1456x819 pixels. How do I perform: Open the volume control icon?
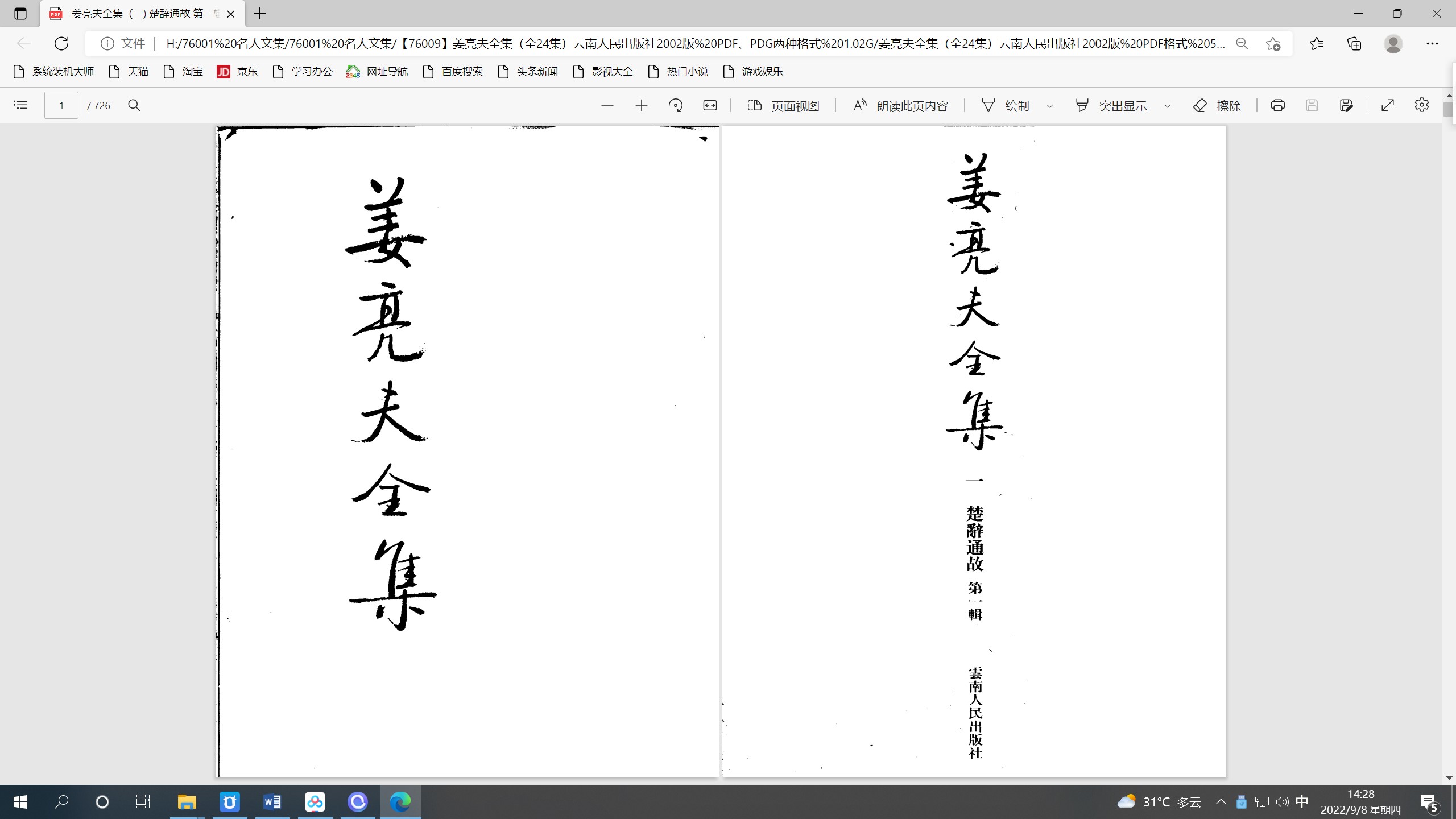click(1282, 802)
